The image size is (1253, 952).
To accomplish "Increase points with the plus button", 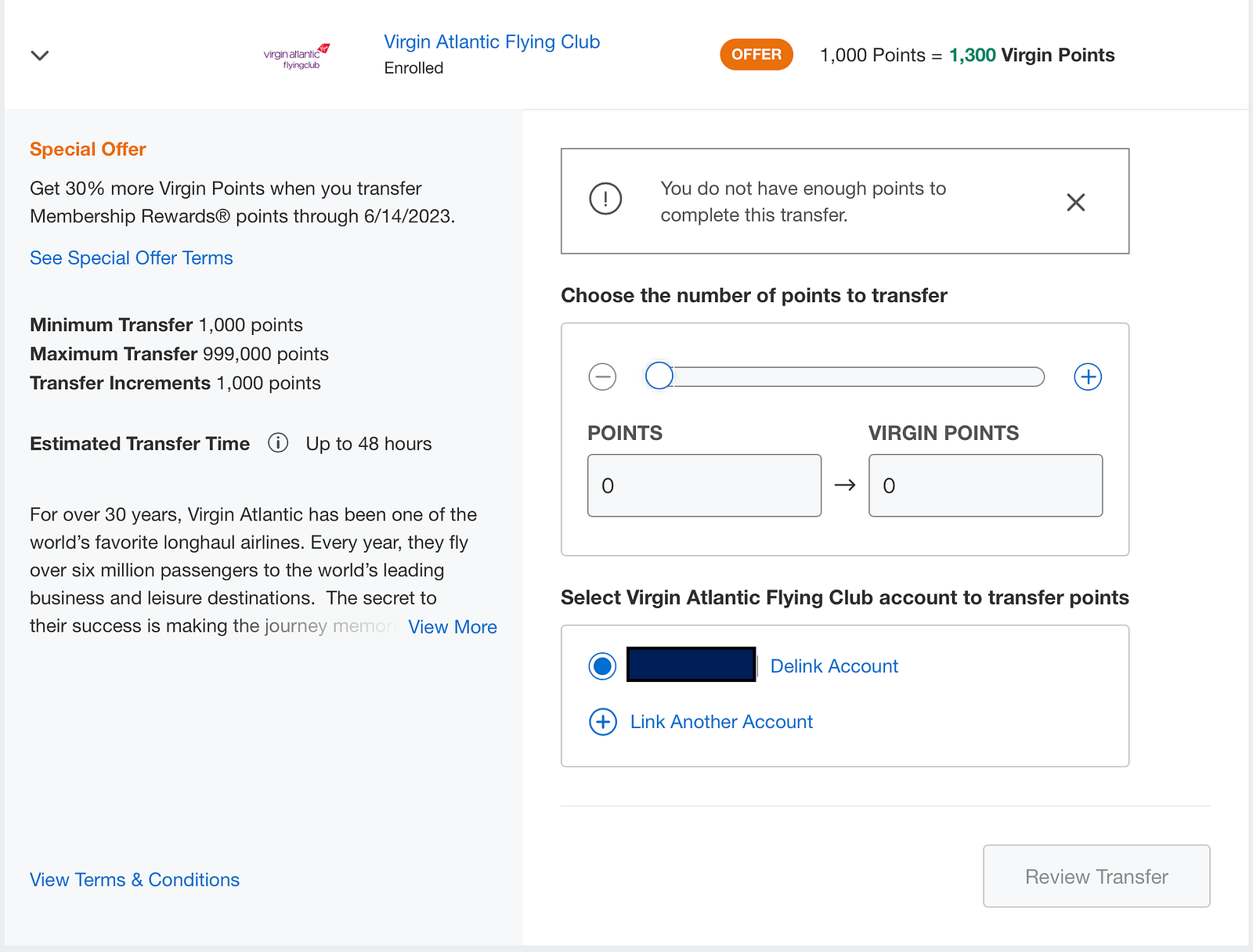I will point(1088,377).
